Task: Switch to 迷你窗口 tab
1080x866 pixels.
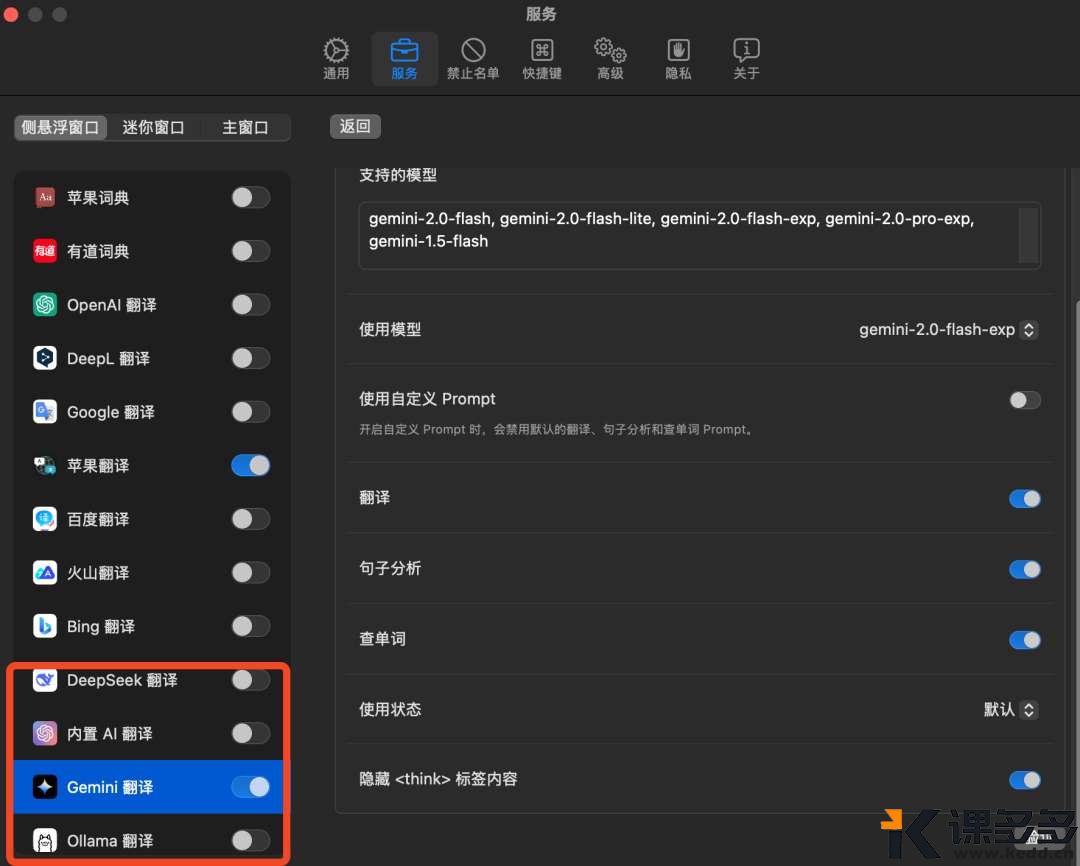Action: coord(154,127)
